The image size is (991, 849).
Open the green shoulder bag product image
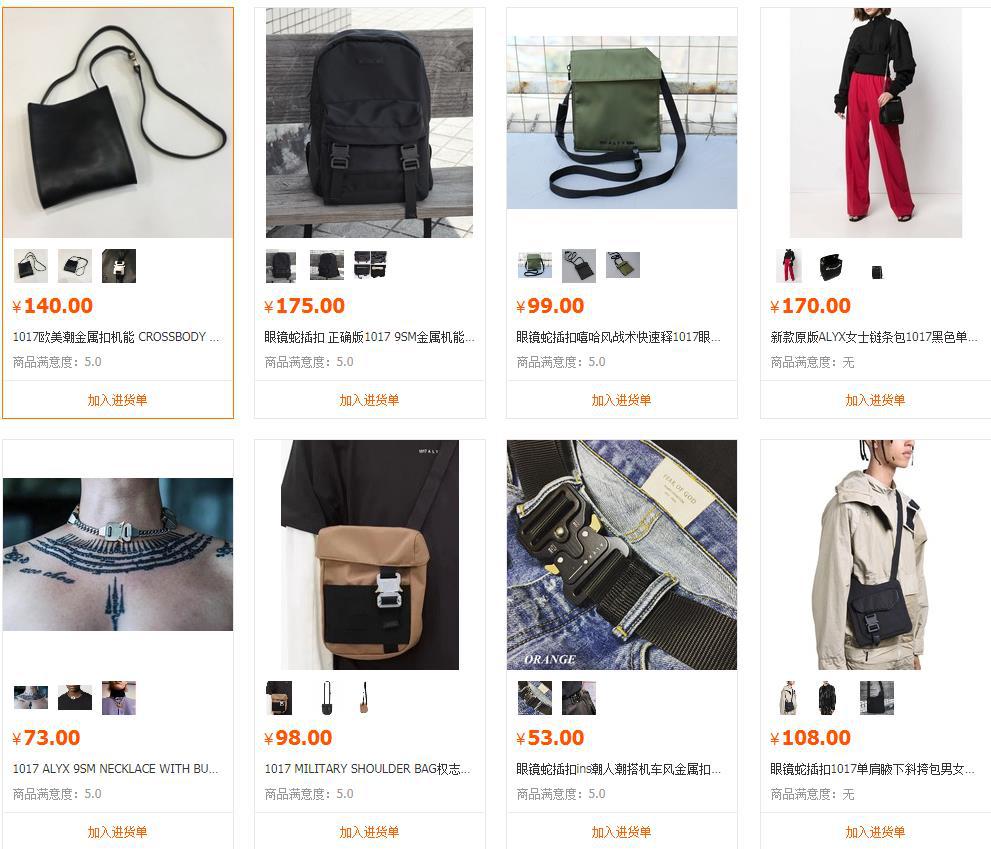622,122
